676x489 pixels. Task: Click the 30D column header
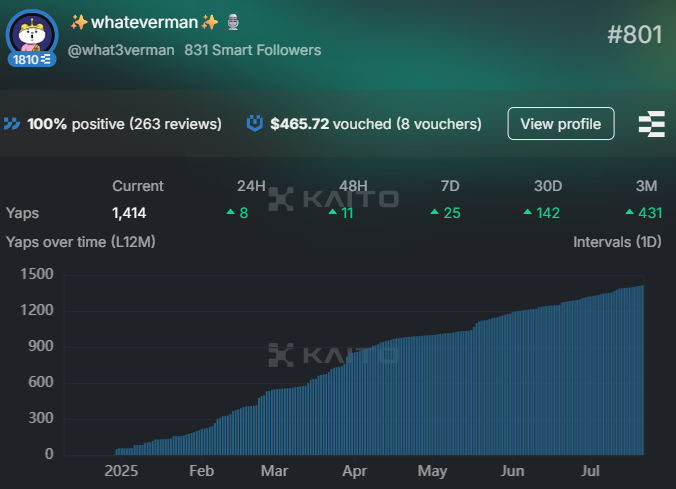pyautogui.click(x=548, y=186)
